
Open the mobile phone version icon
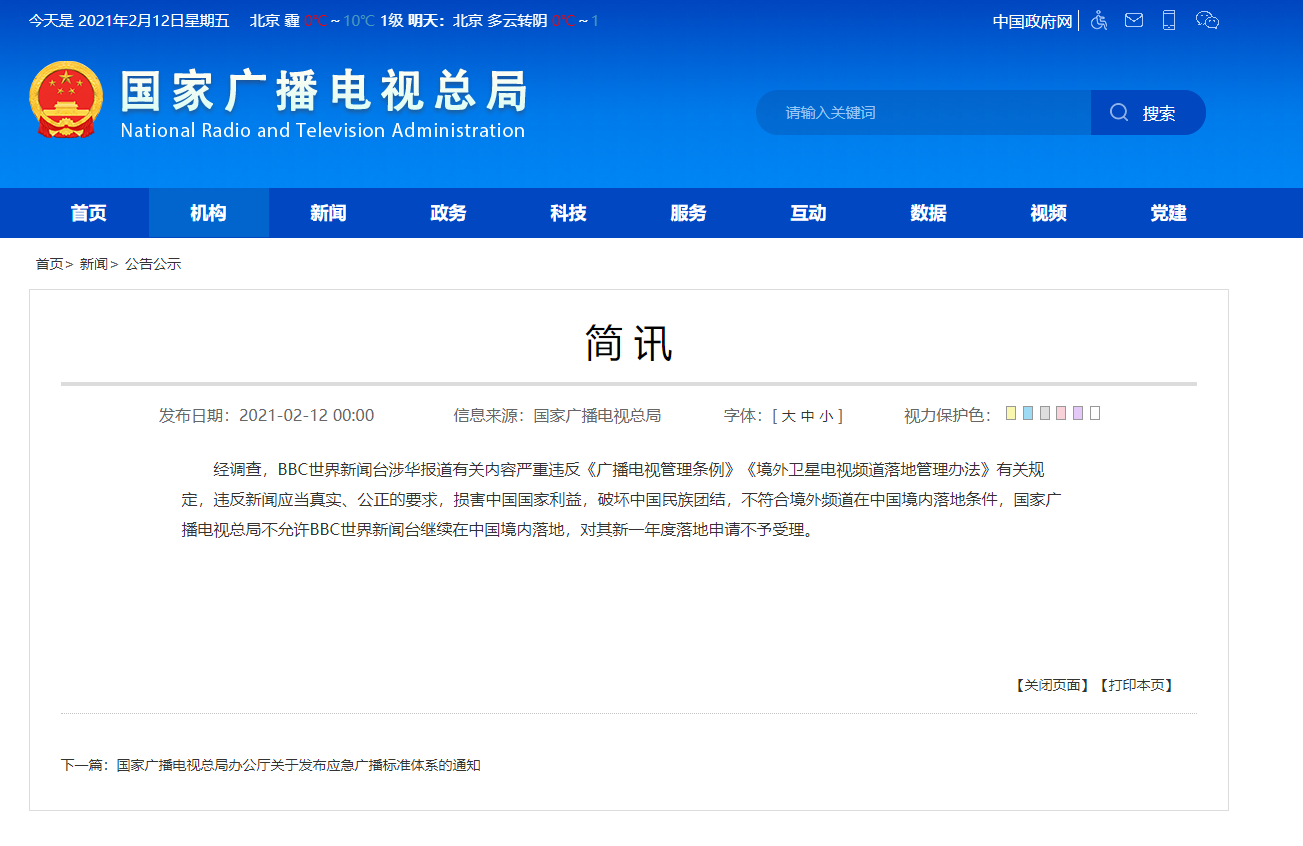(x=1168, y=20)
